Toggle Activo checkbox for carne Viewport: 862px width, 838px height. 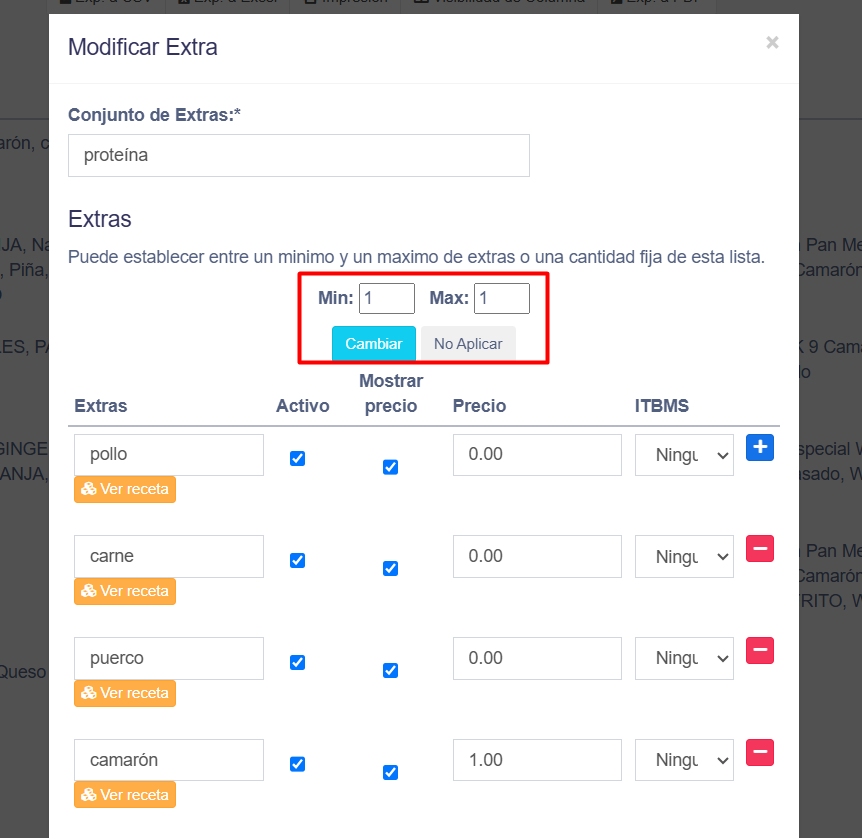297,560
